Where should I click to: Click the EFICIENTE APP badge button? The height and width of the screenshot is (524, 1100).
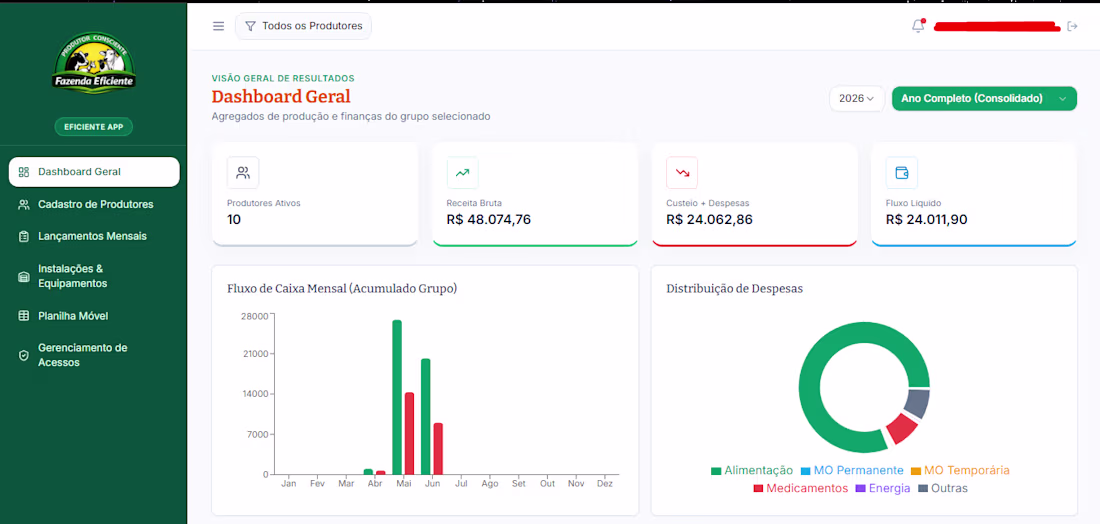(x=94, y=127)
